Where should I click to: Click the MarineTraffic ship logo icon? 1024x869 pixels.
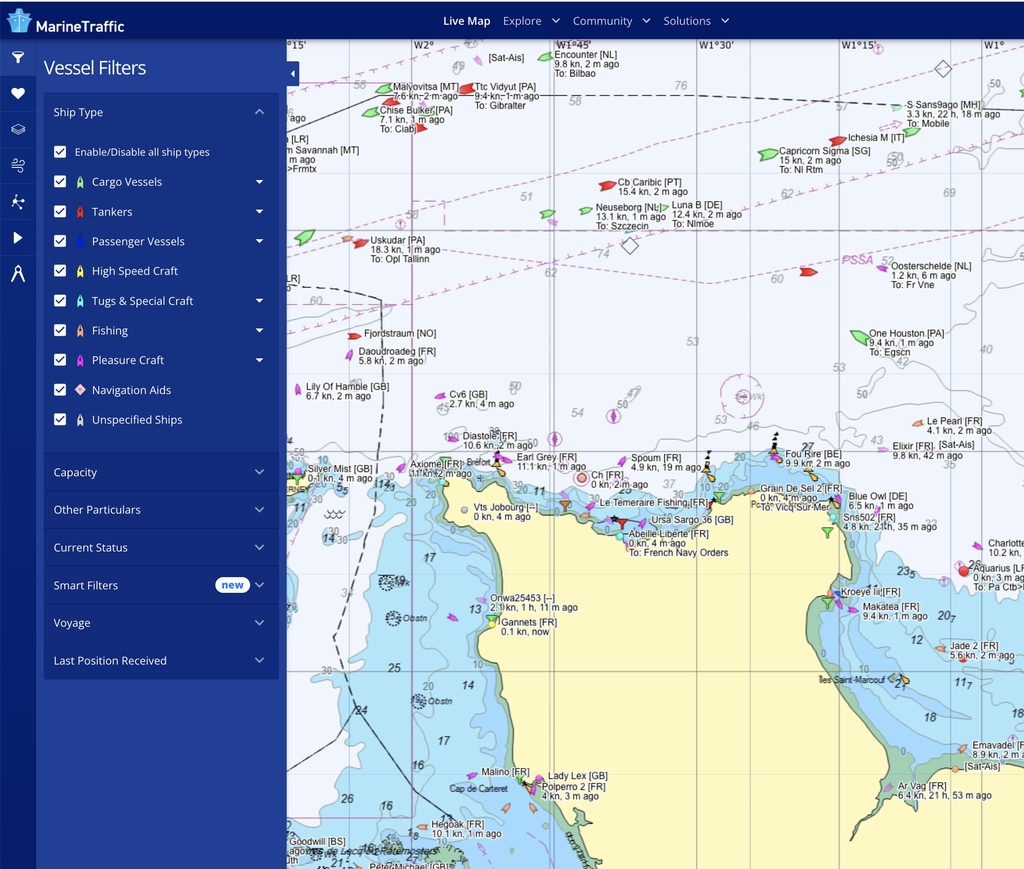(19, 21)
